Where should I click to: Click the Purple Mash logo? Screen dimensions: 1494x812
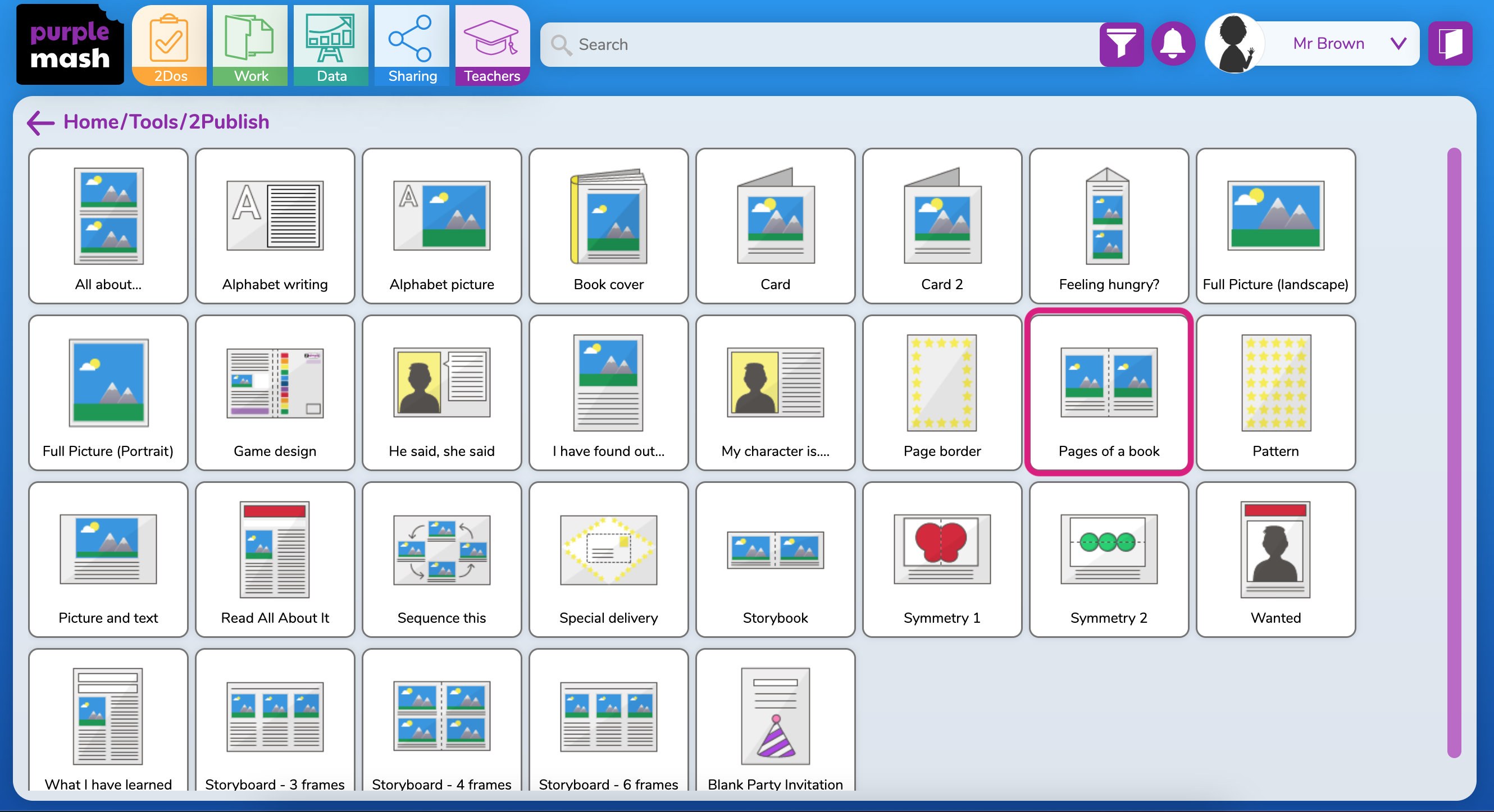70,45
